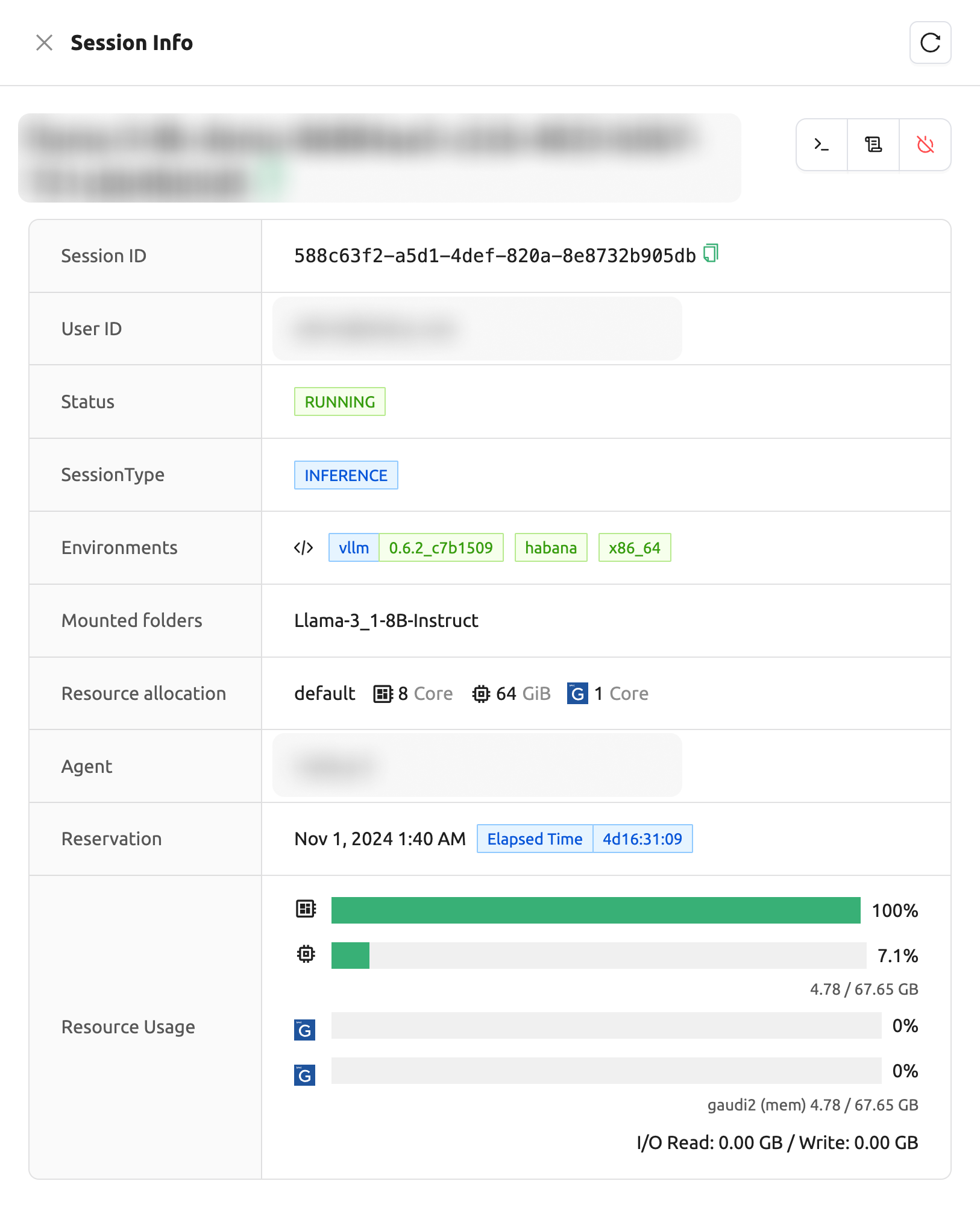Click the Gaudi usage bar above gaudi2 (mem)

[x=606, y=1071]
